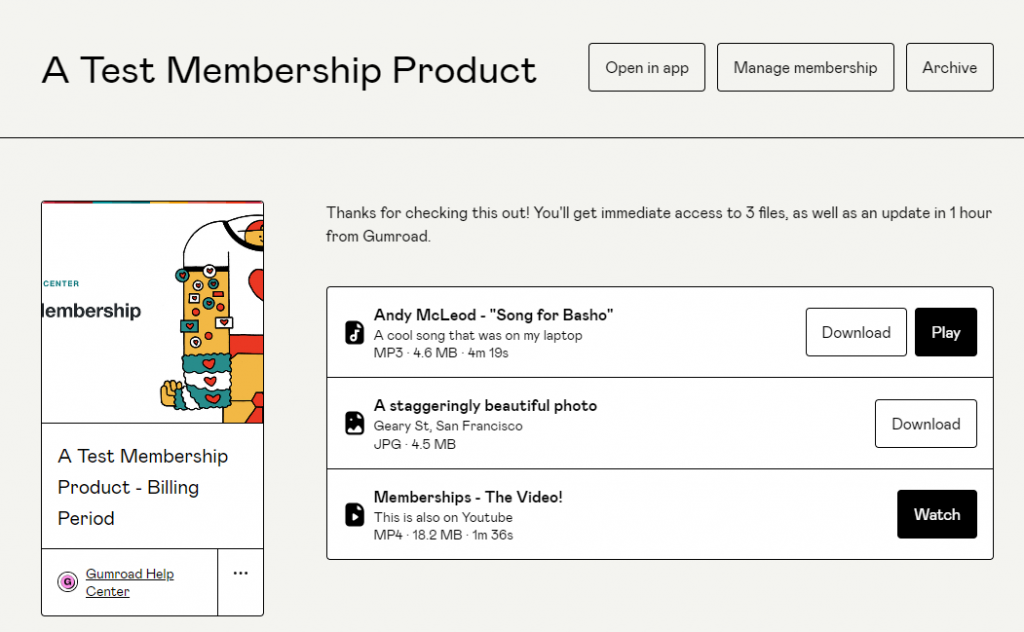Click the product card title text
Viewport: 1024px width, 632px height.
(x=142, y=487)
